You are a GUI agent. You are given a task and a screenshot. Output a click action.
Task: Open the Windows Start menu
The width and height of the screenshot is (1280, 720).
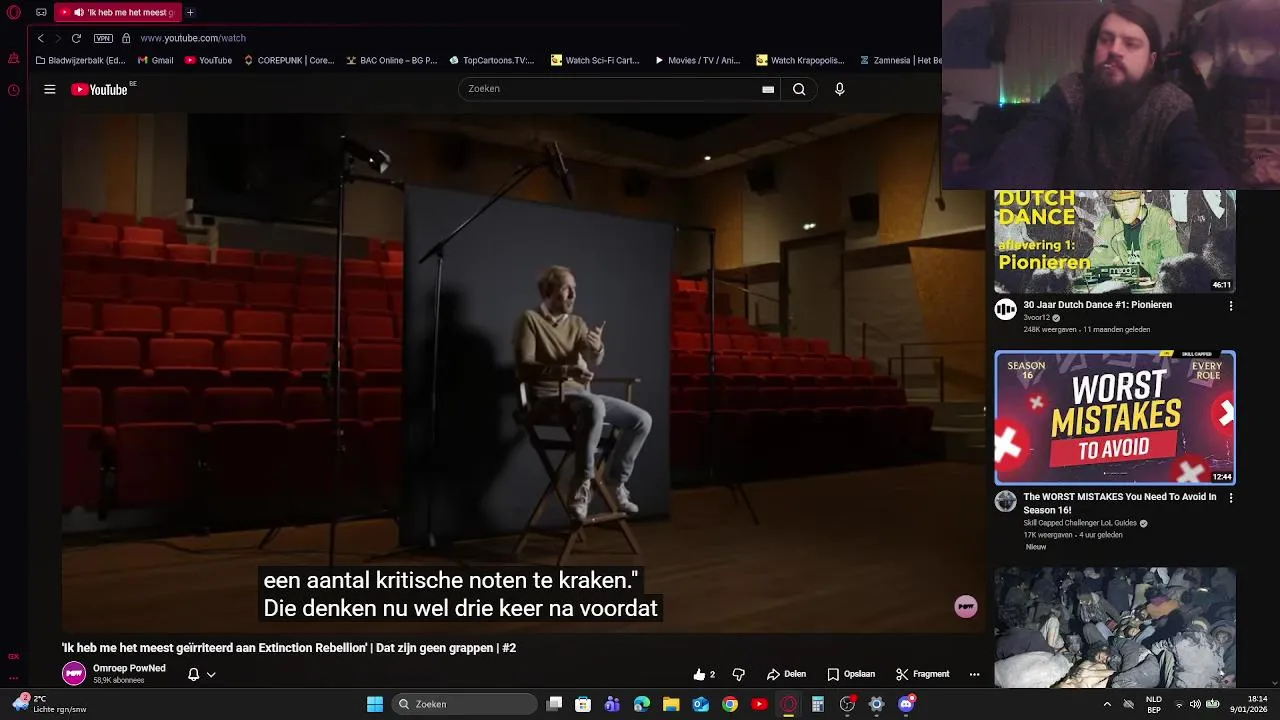coord(375,704)
